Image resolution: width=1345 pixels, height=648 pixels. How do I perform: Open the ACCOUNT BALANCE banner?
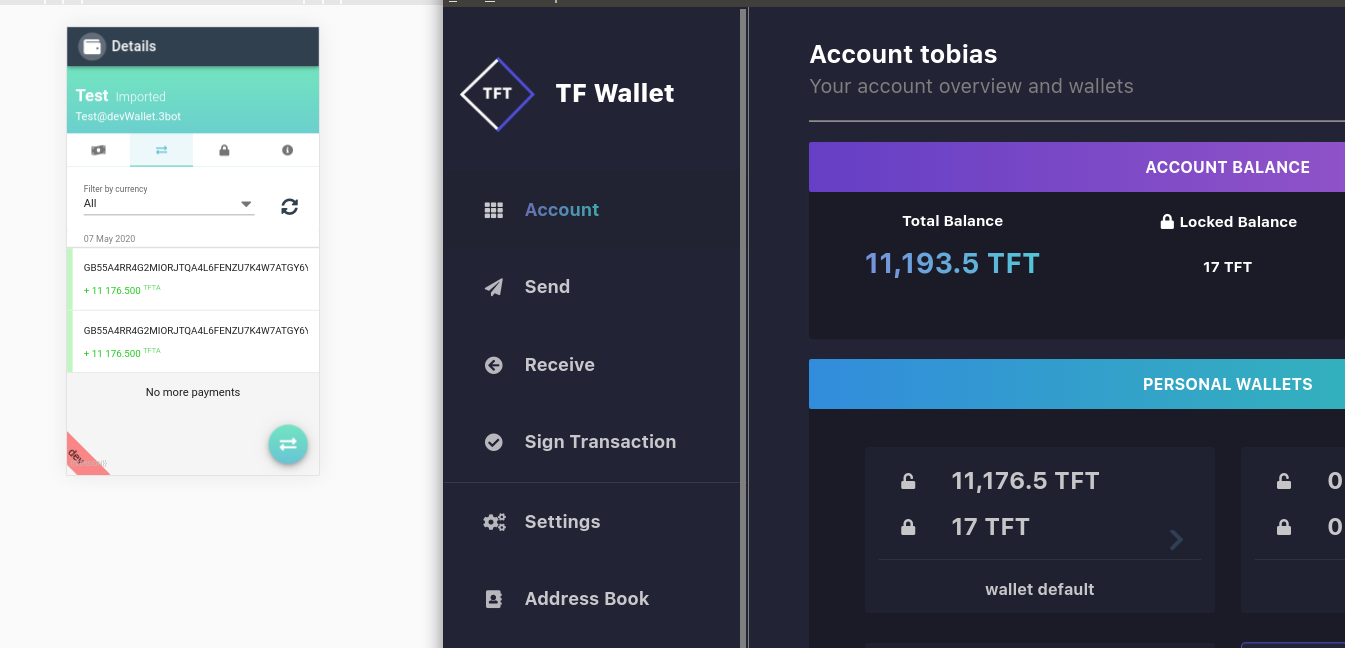1228,167
